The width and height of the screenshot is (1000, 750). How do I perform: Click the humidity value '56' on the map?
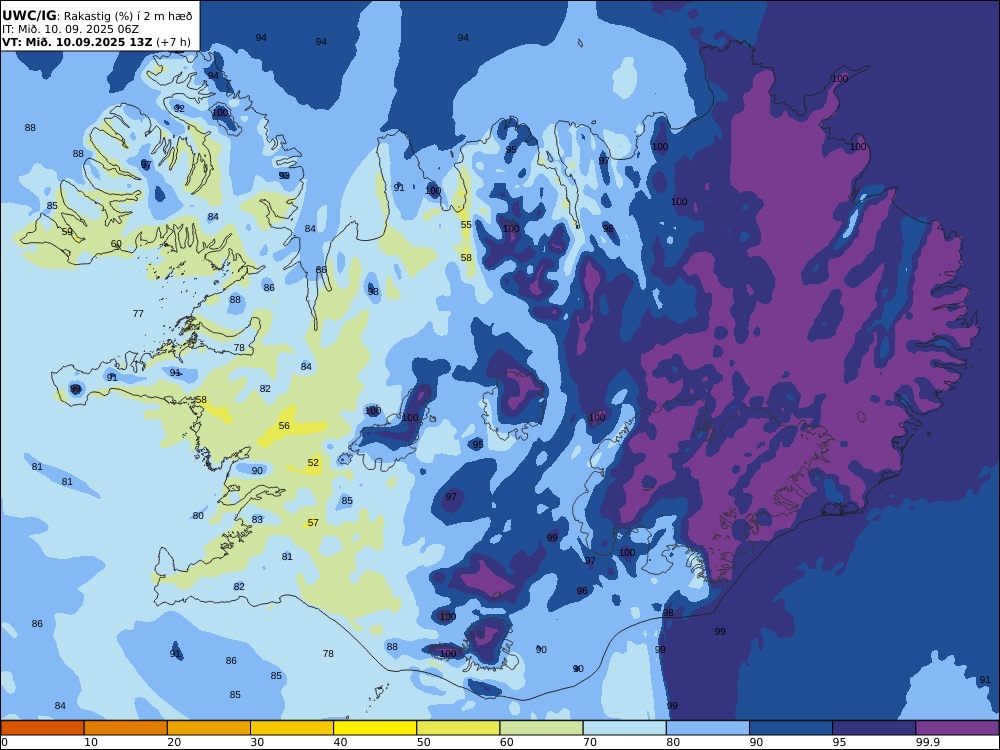click(x=284, y=425)
